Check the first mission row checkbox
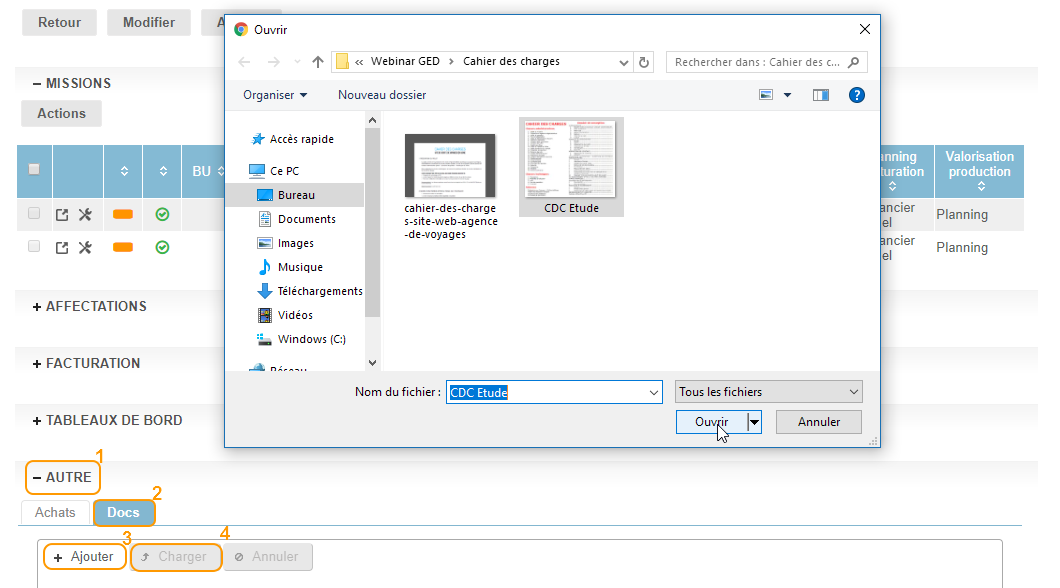 [34, 214]
